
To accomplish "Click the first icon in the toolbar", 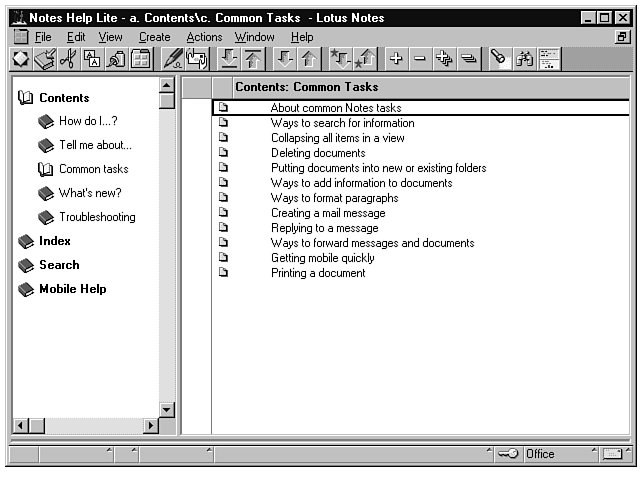I will pos(21,59).
